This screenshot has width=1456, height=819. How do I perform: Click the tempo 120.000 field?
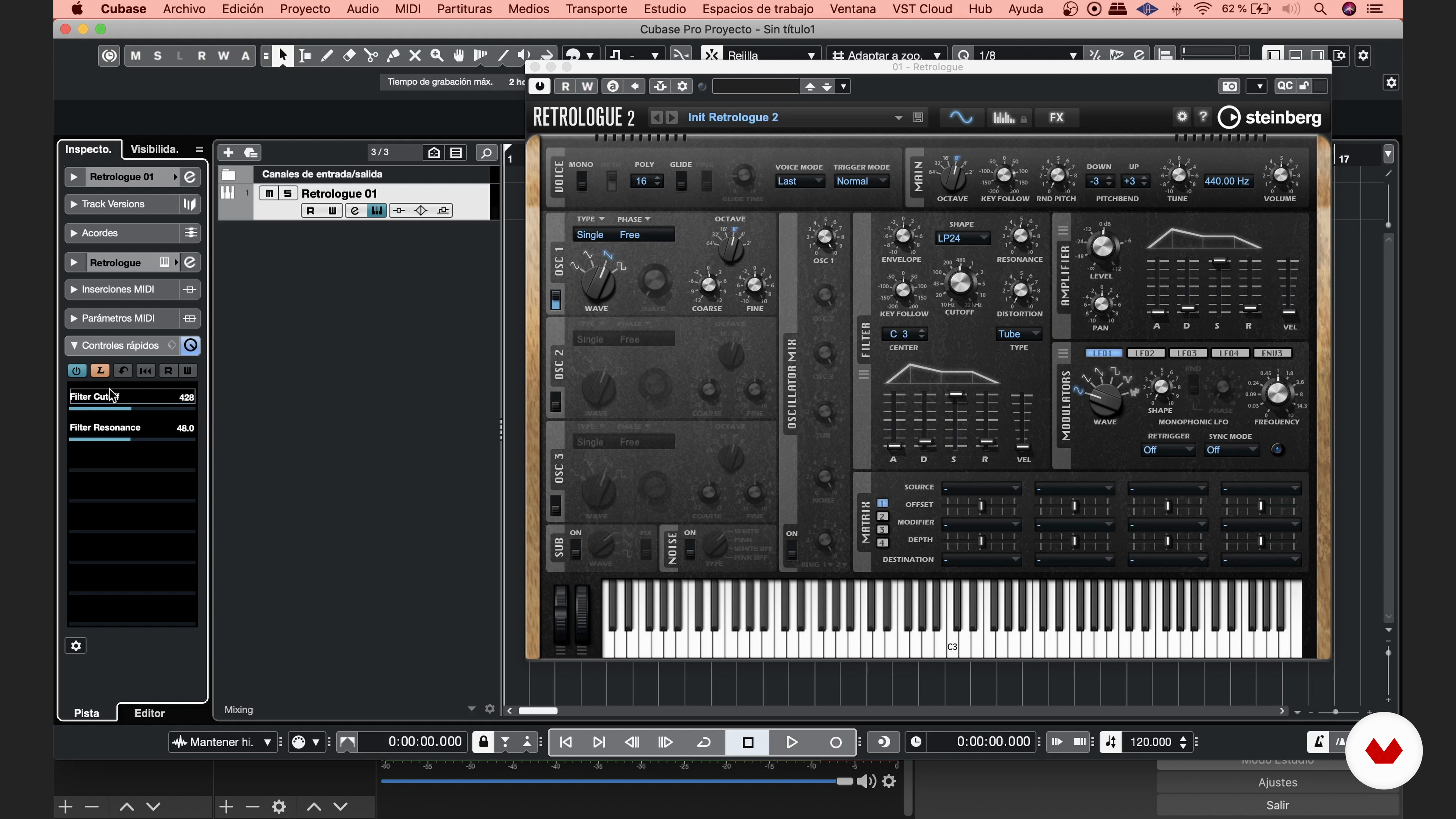click(1150, 742)
